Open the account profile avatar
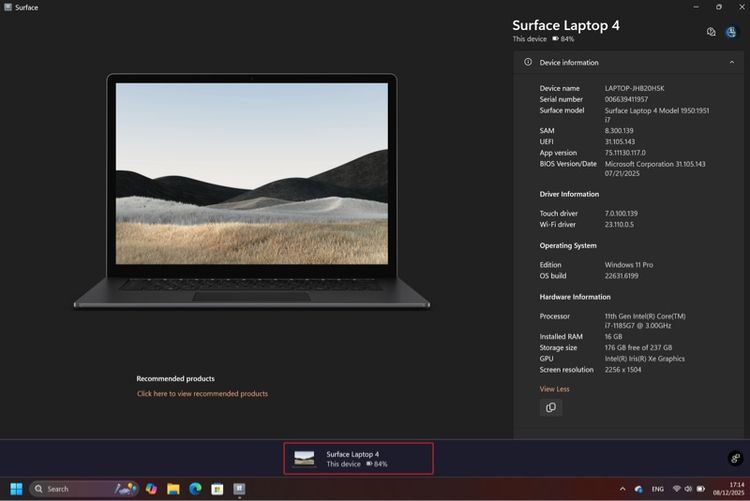750x501 pixels. 731,32
